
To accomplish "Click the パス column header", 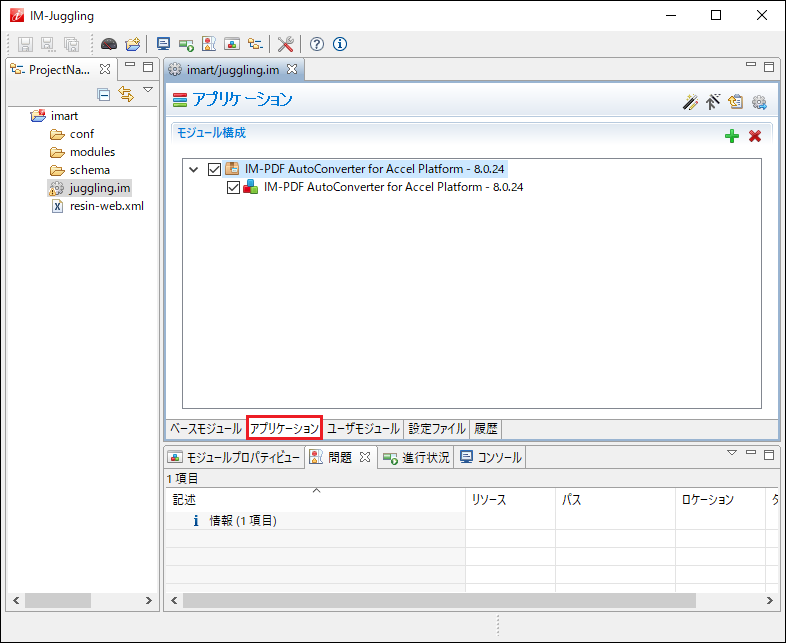I will pyautogui.click(x=615, y=499).
